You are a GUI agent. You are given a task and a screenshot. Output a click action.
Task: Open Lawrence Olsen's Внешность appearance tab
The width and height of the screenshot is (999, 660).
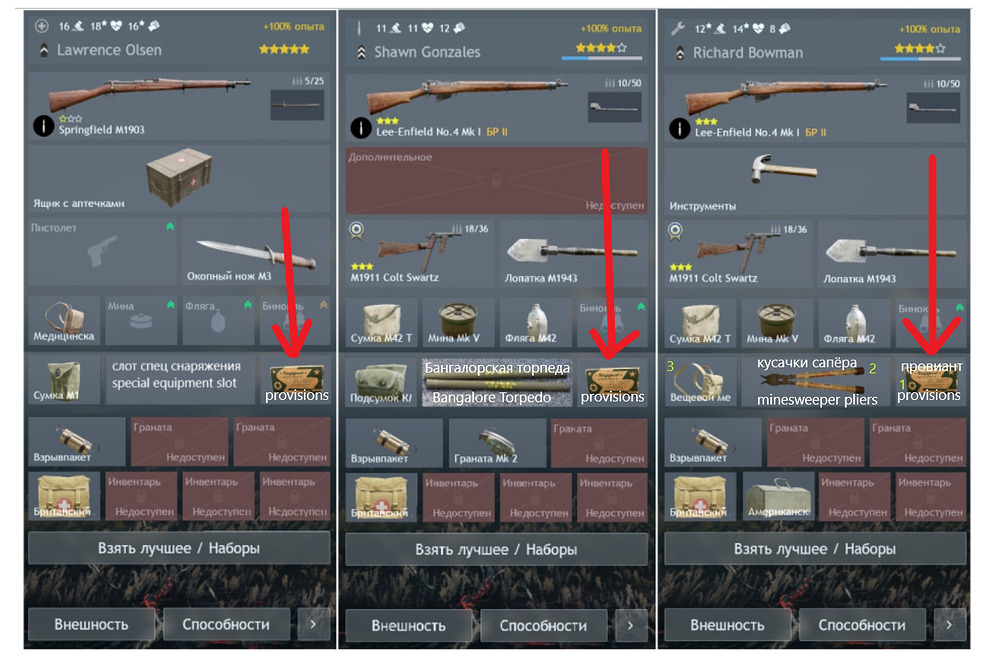click(x=91, y=624)
